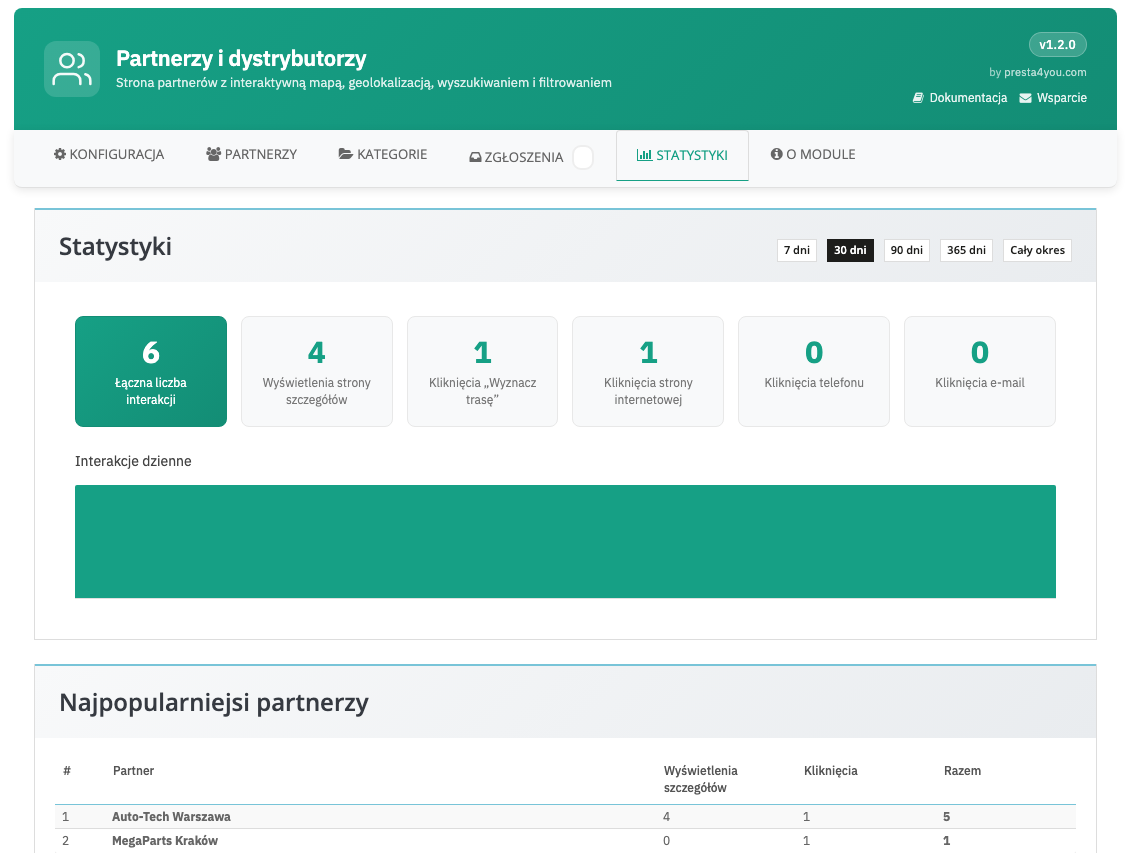The image size is (1128, 853).
Task: Select the Auto-Tech Warszawa partner row
Action: pos(565,816)
